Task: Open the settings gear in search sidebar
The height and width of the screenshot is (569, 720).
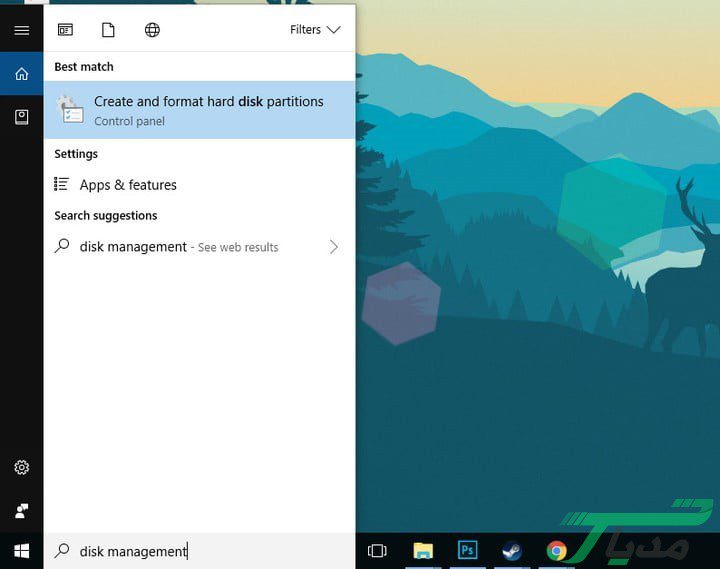Action: click(x=21, y=467)
